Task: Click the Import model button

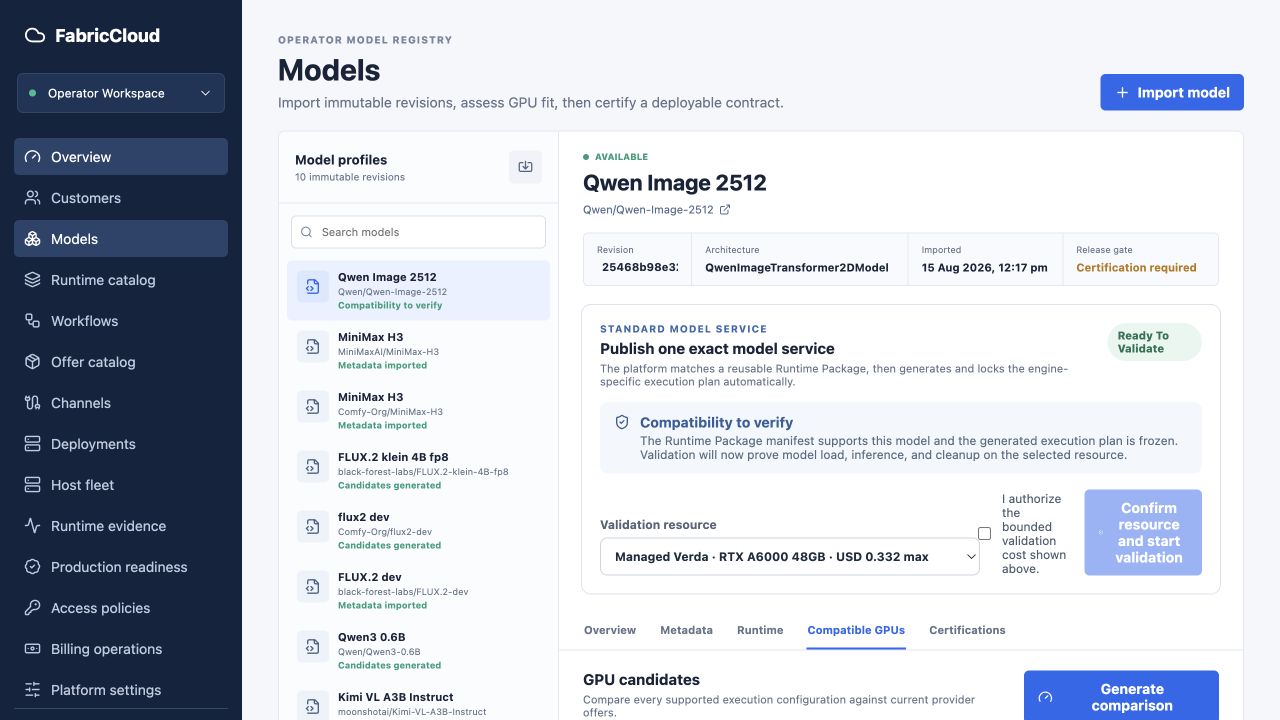Action: coord(1172,92)
